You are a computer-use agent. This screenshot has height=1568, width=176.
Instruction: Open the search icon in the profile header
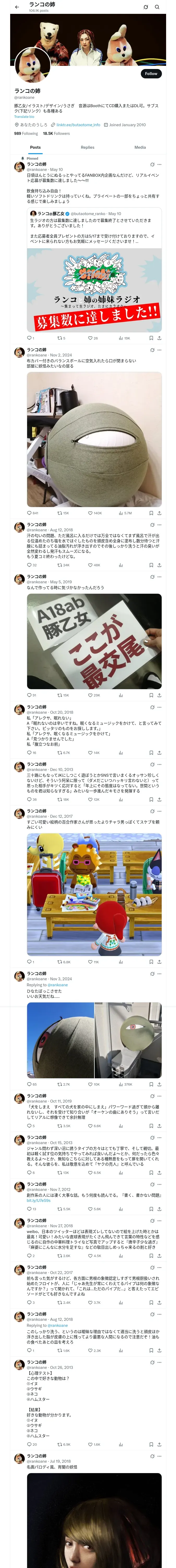pos(157,7)
